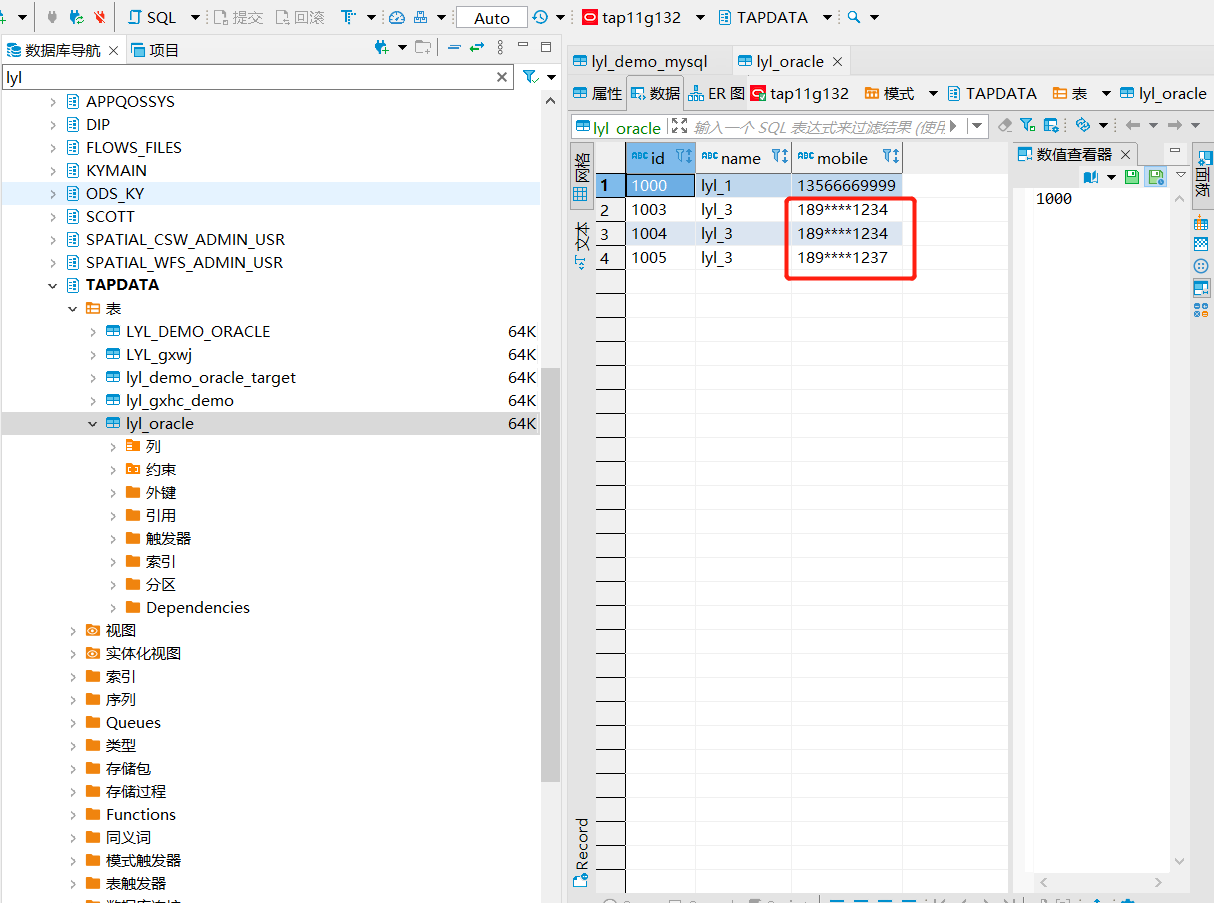Click the 属性 properties tab

(597, 94)
